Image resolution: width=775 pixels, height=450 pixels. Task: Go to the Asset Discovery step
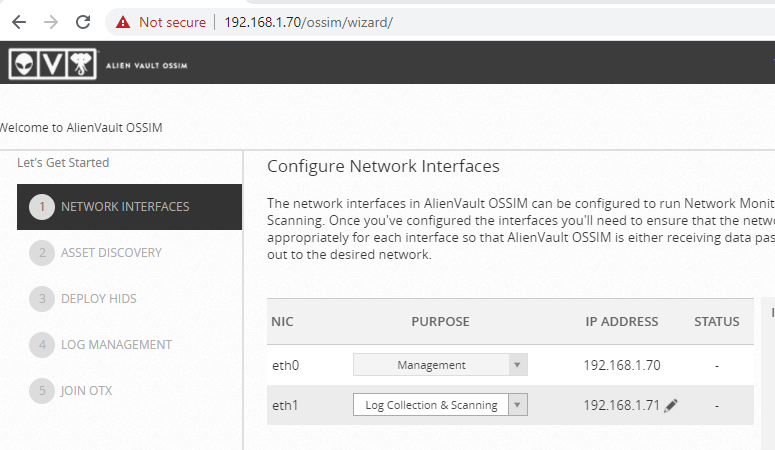tap(111, 253)
